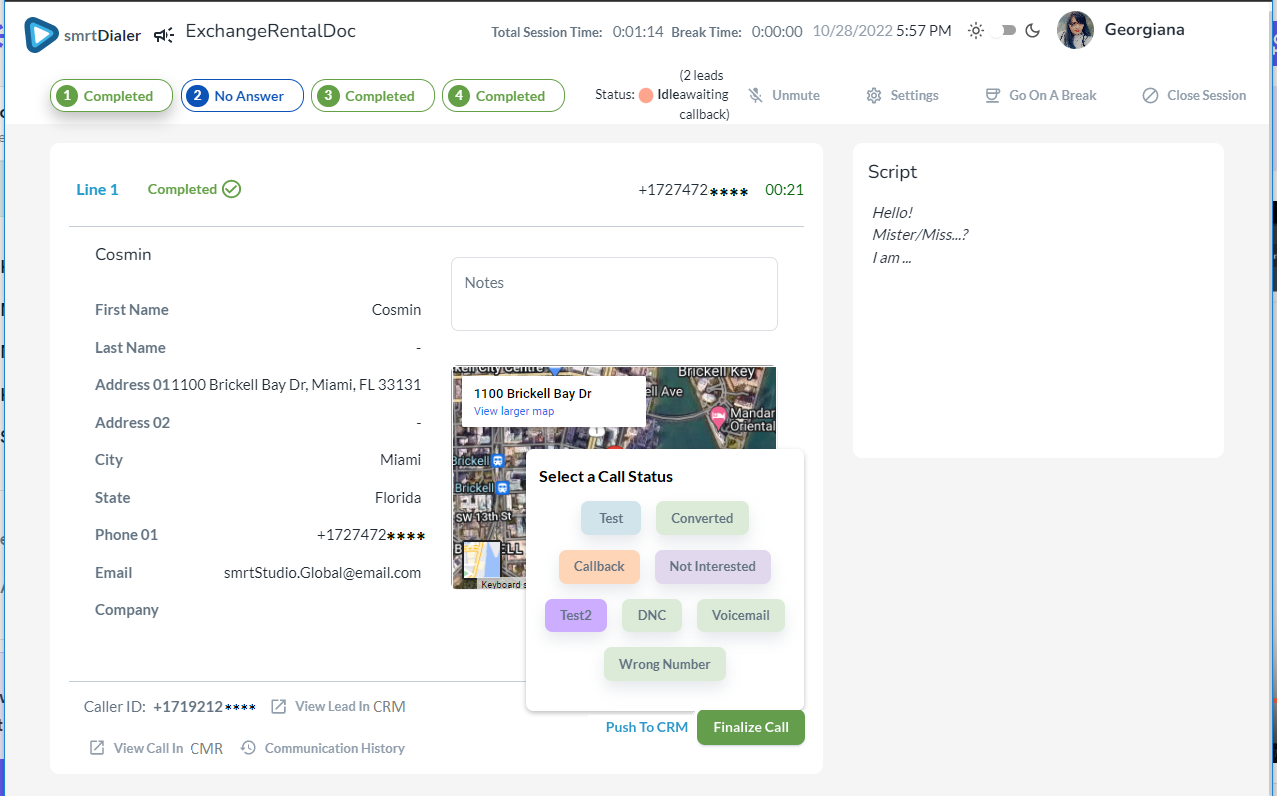Click Push To CRM link
This screenshot has height=796, width=1277.
pyautogui.click(x=646, y=727)
